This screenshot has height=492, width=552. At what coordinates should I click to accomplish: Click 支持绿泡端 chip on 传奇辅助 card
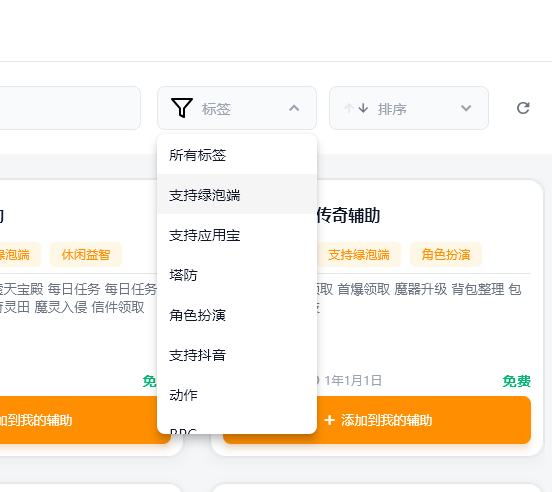358,254
